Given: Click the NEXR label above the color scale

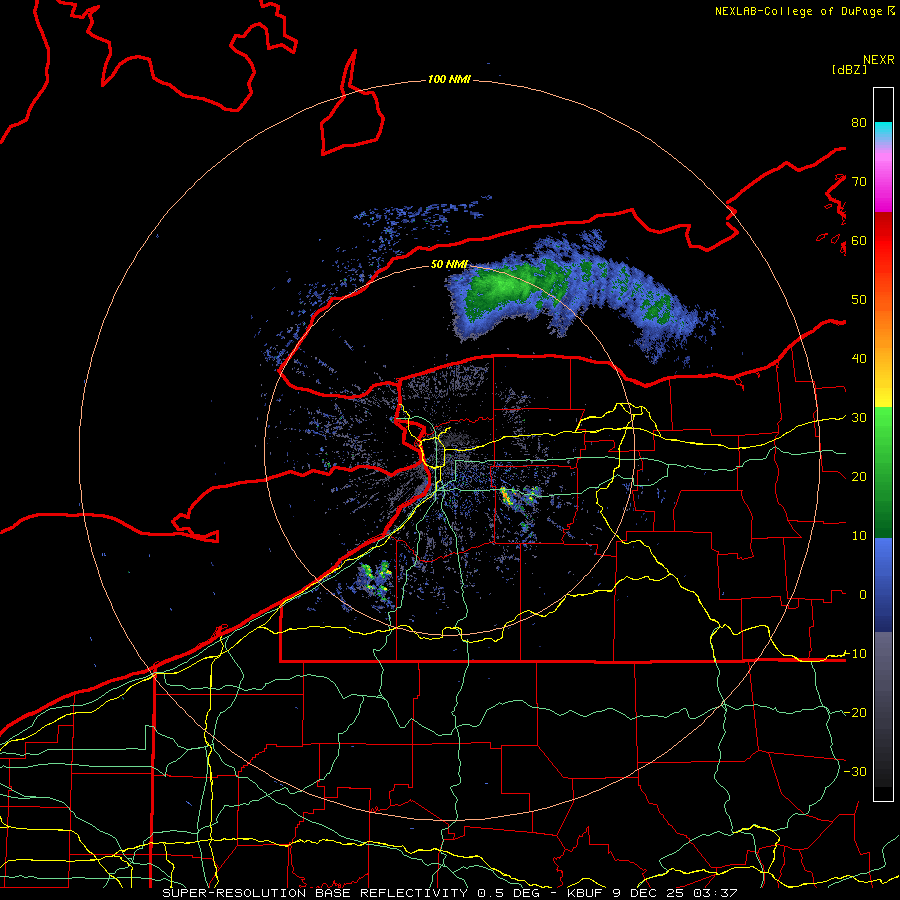Looking at the screenshot, I should click(879, 60).
